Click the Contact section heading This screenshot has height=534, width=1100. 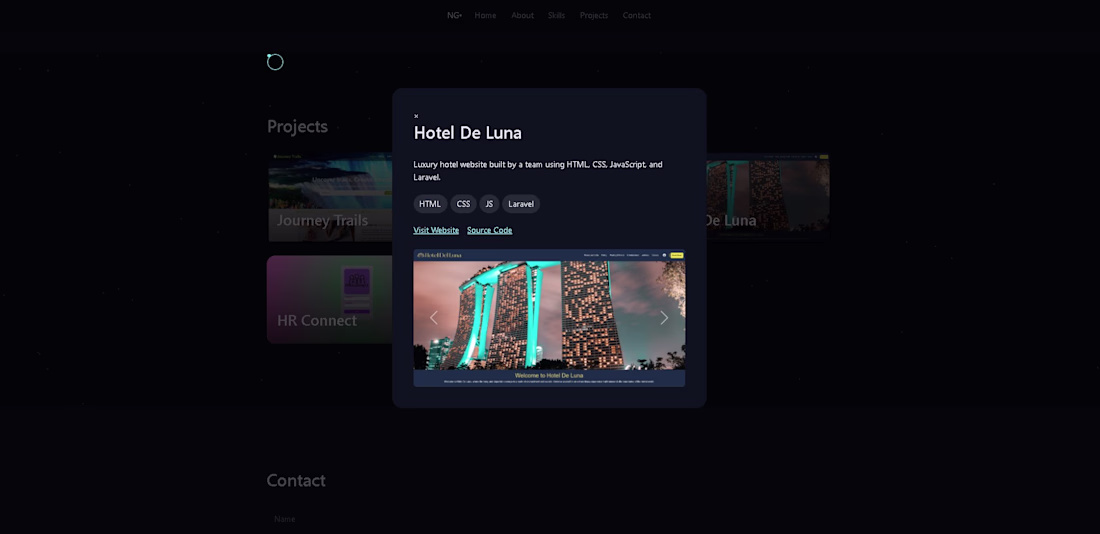pyautogui.click(x=296, y=481)
